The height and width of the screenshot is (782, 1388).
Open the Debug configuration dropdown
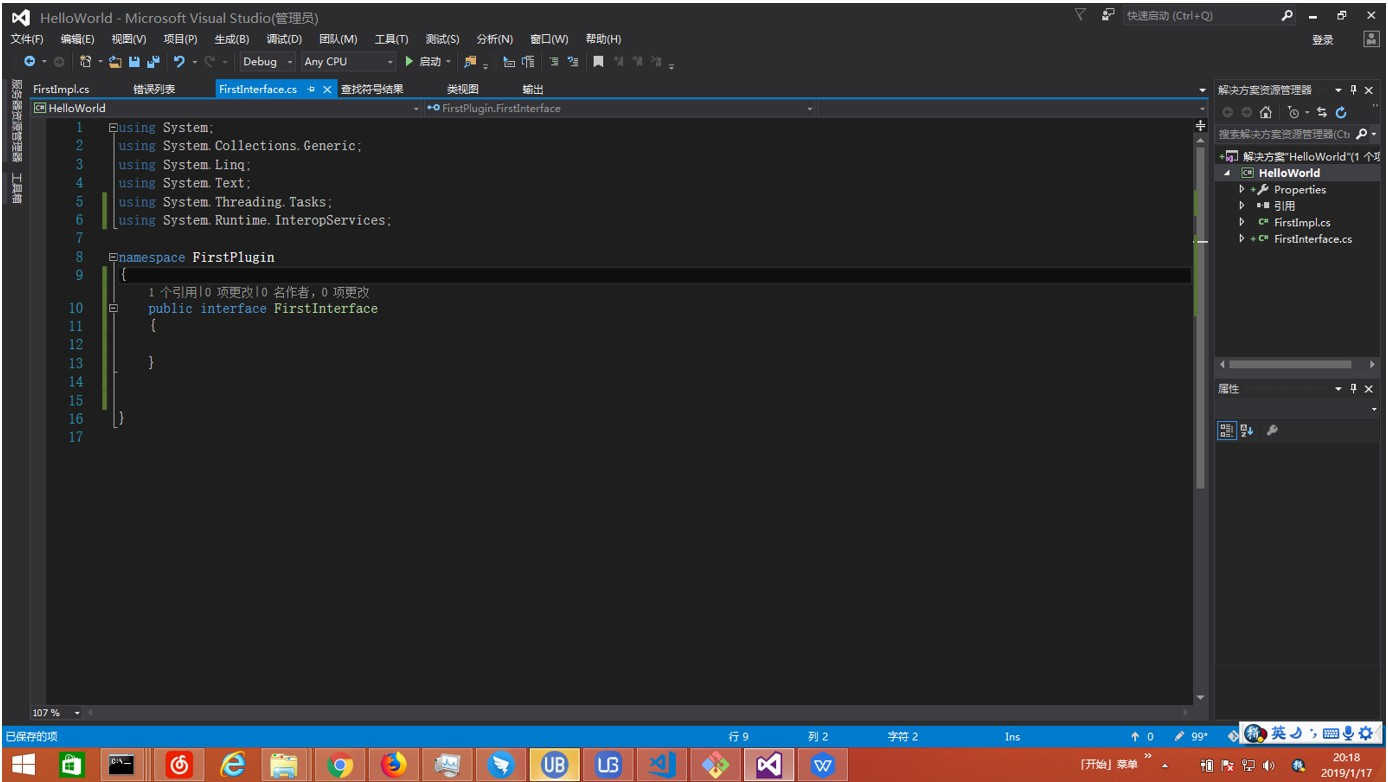(x=268, y=62)
